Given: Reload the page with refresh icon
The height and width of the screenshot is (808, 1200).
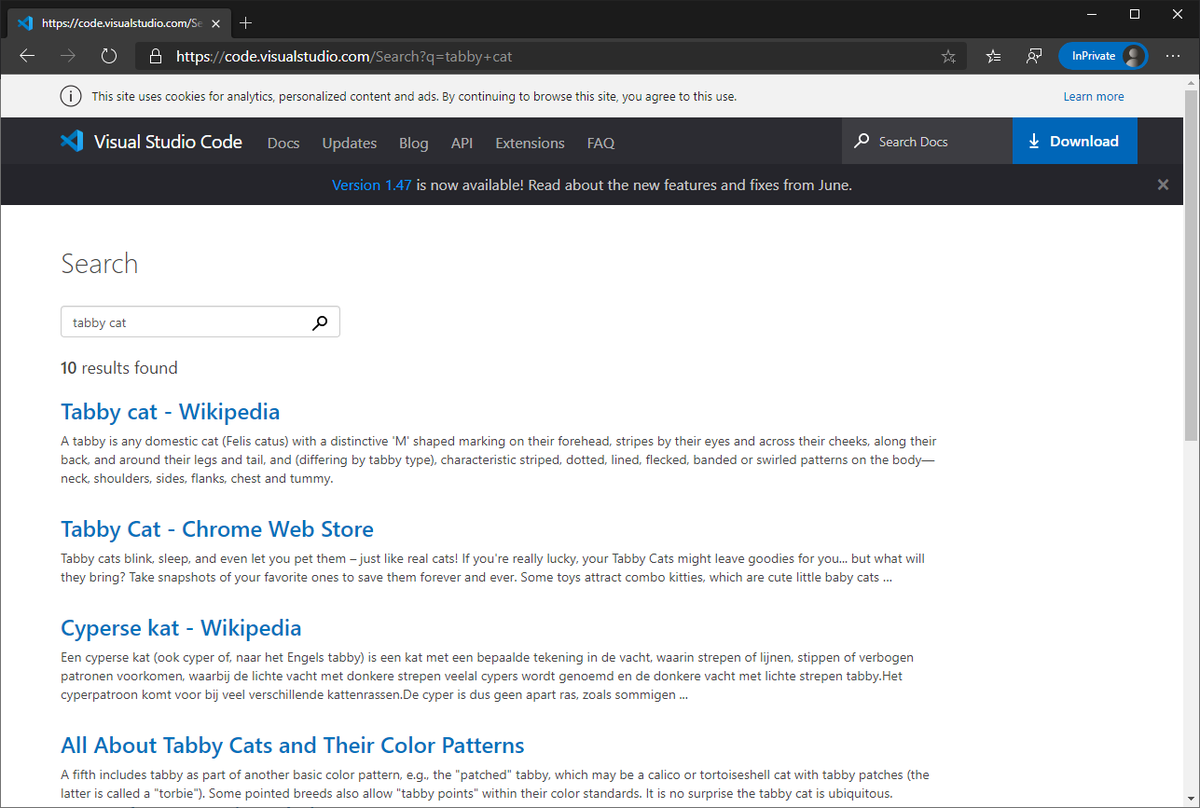Looking at the screenshot, I should (109, 56).
